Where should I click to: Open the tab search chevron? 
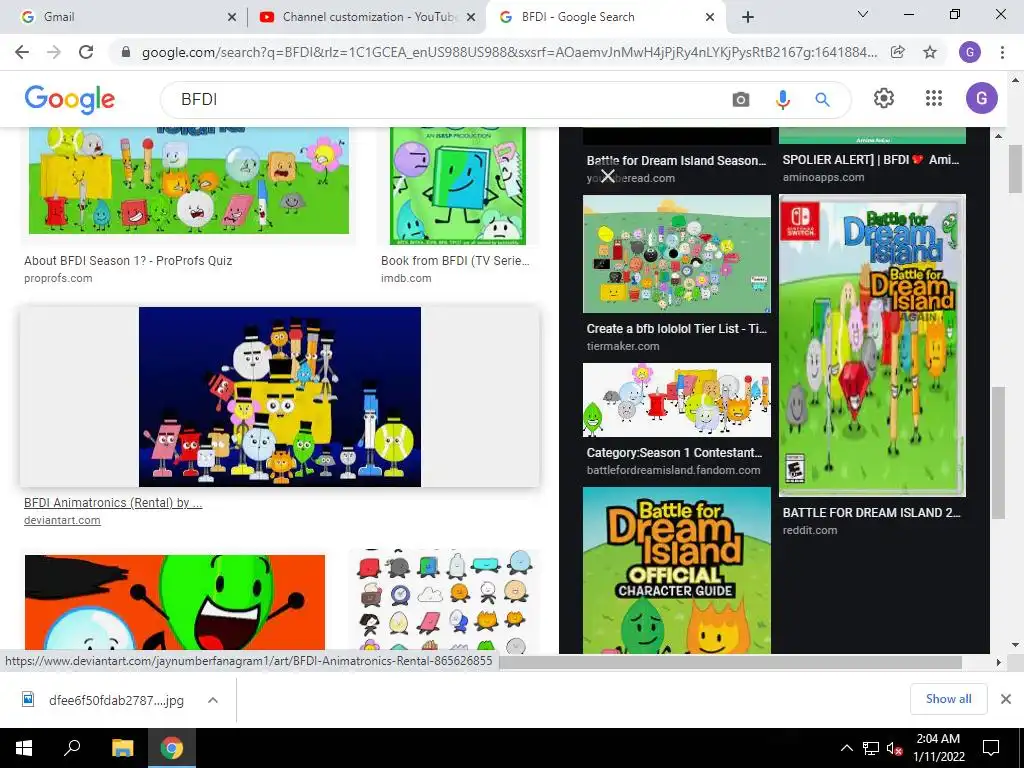click(863, 14)
